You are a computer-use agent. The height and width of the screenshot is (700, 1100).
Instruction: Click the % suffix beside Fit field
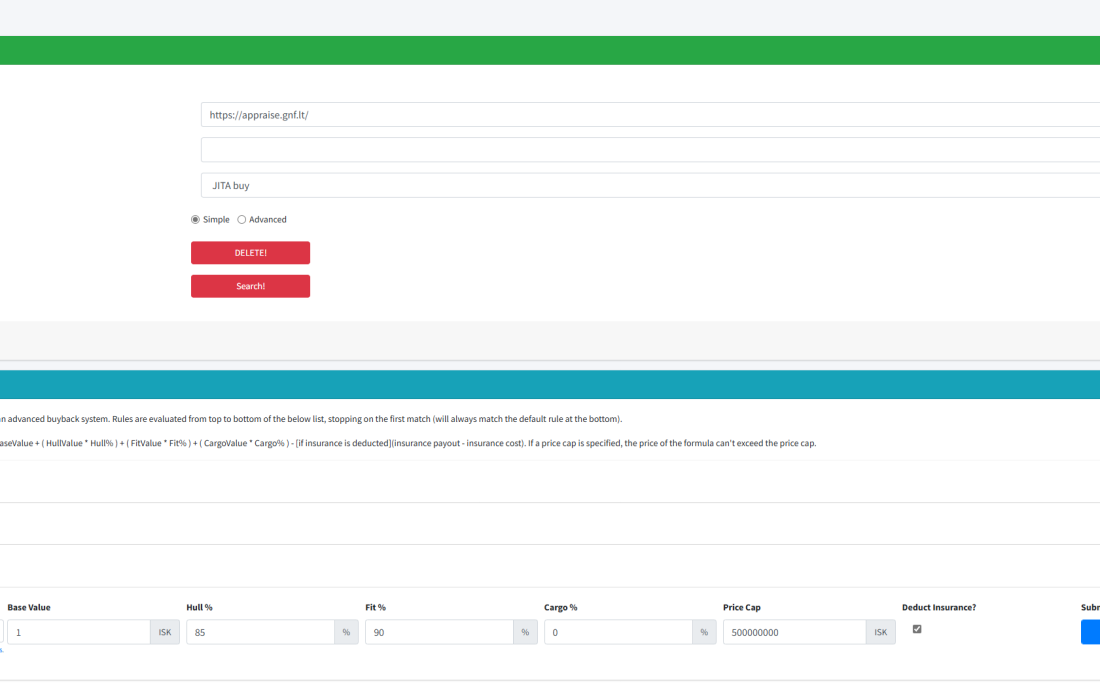(x=525, y=632)
